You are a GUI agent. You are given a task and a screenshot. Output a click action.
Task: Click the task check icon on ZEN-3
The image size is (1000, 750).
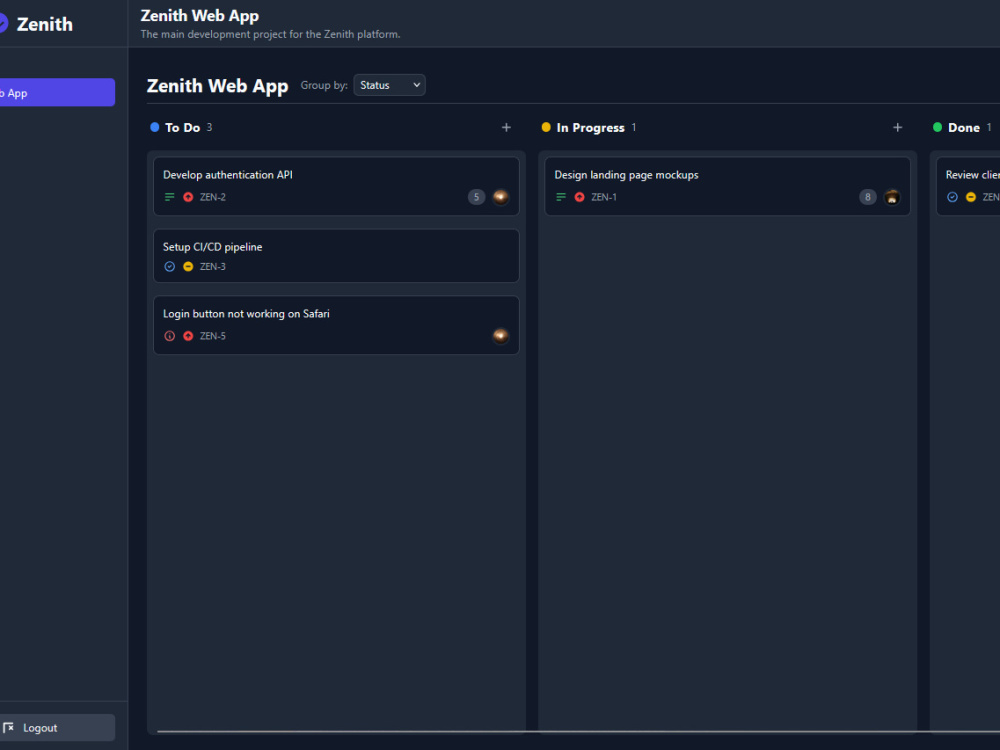170,267
